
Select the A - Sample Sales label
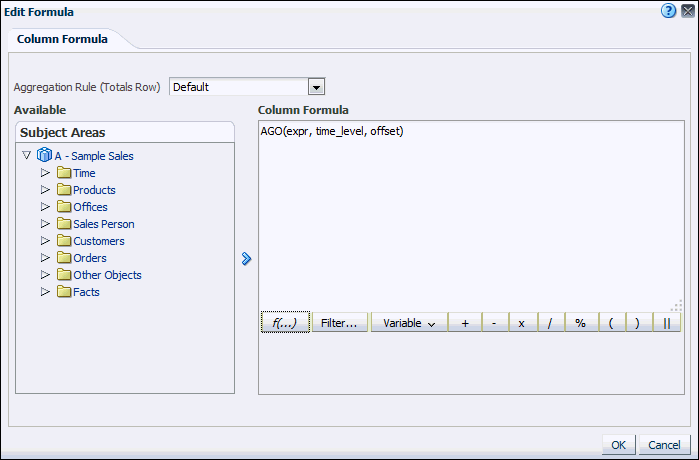tap(94, 156)
